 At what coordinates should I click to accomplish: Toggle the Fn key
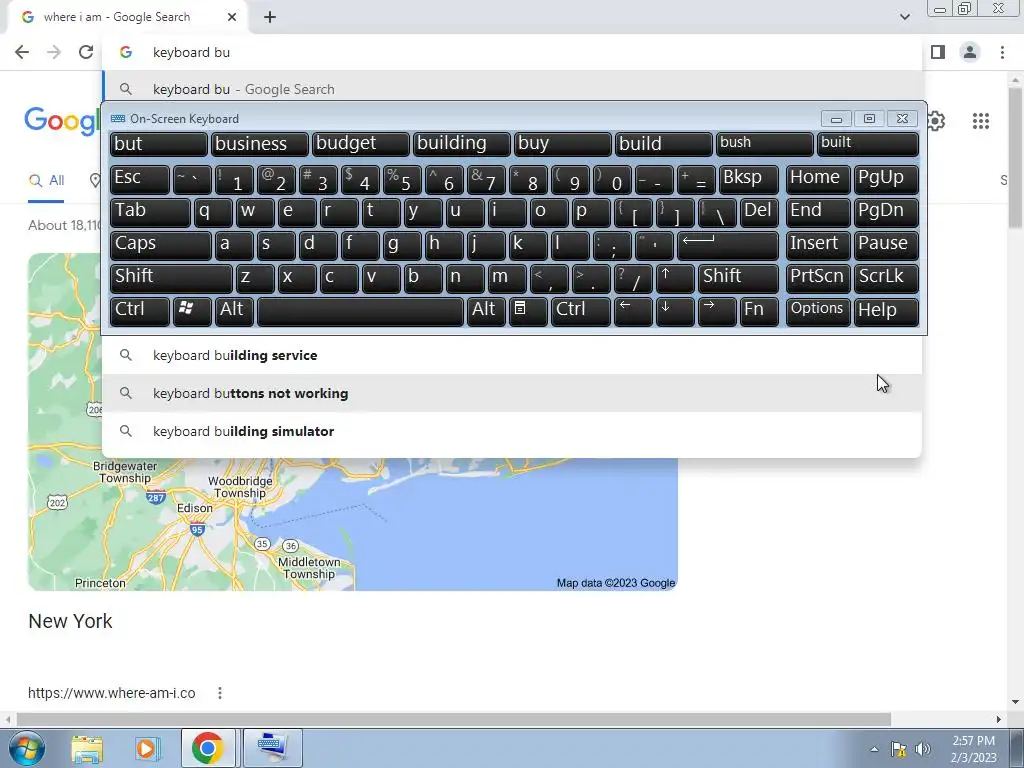760,311
